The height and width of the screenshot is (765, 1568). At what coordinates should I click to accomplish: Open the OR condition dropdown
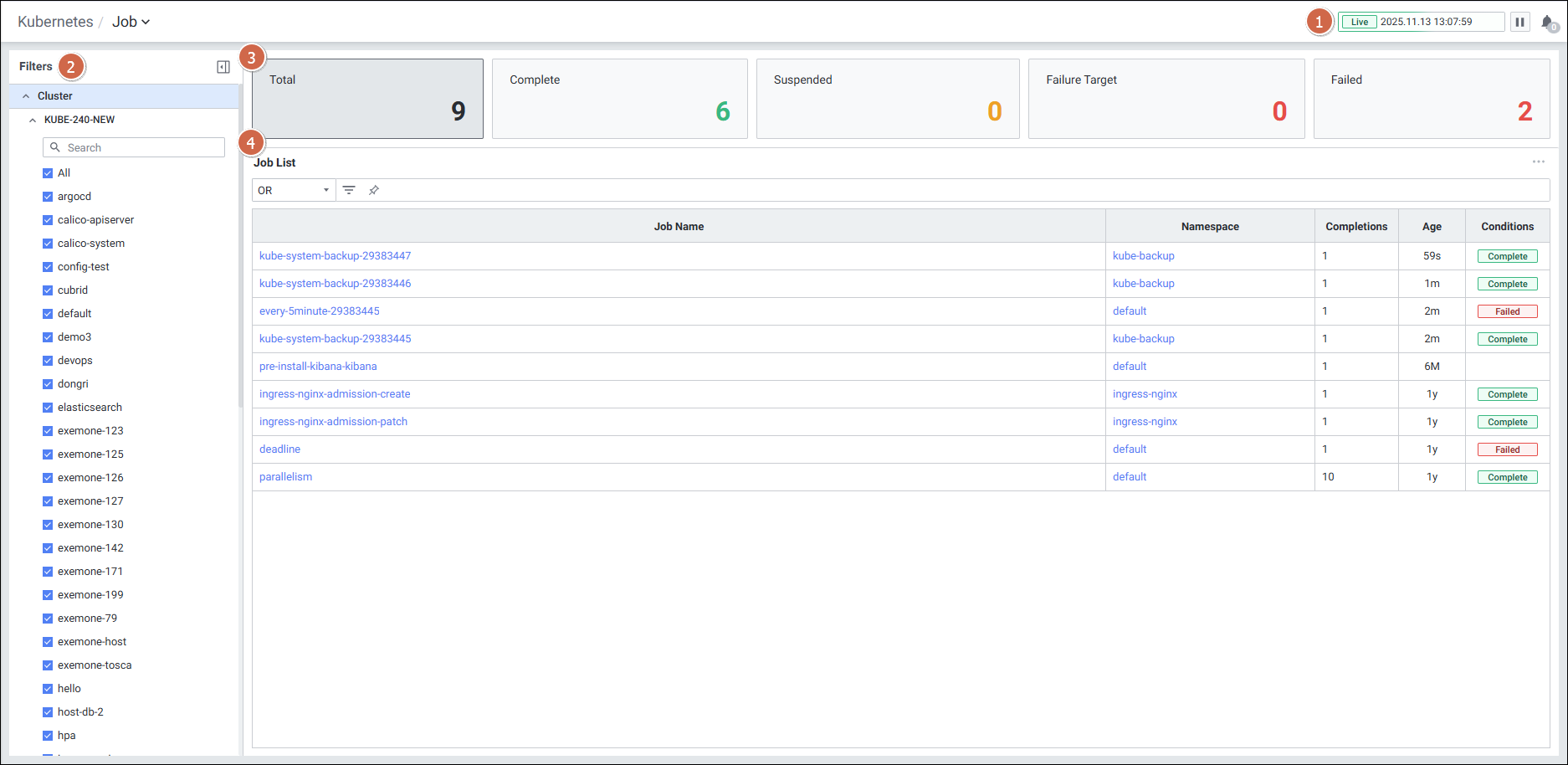click(x=294, y=190)
